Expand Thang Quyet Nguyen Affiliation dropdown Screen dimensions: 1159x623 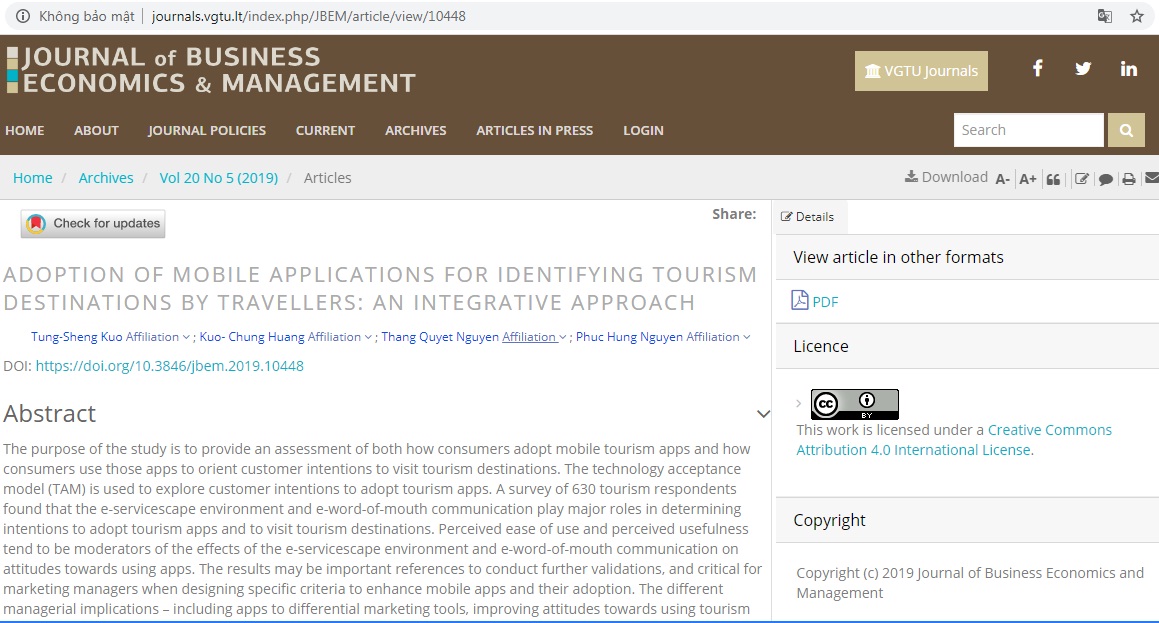tap(534, 337)
